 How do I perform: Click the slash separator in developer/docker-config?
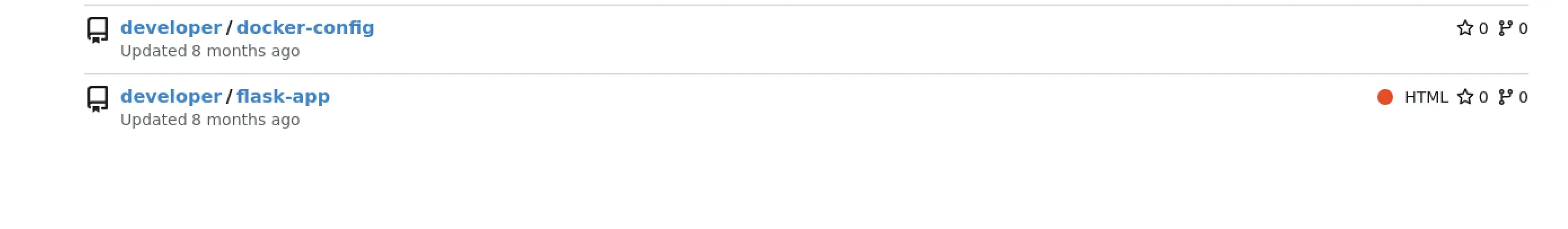(x=229, y=28)
